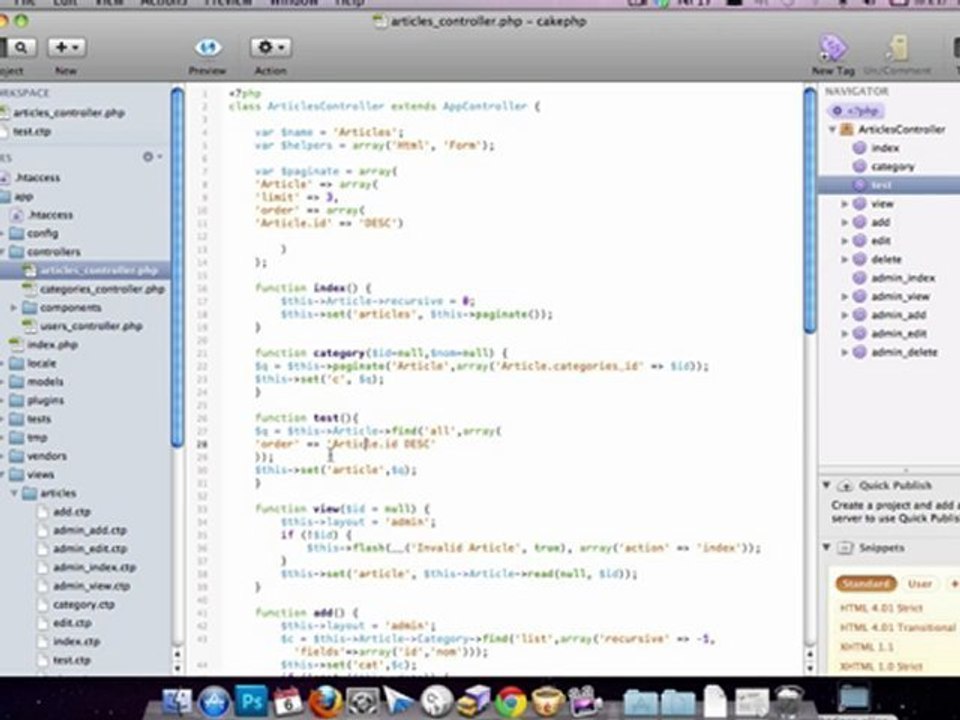Expand the add function in Navigator
This screenshot has width=960, height=720.
click(x=844, y=222)
